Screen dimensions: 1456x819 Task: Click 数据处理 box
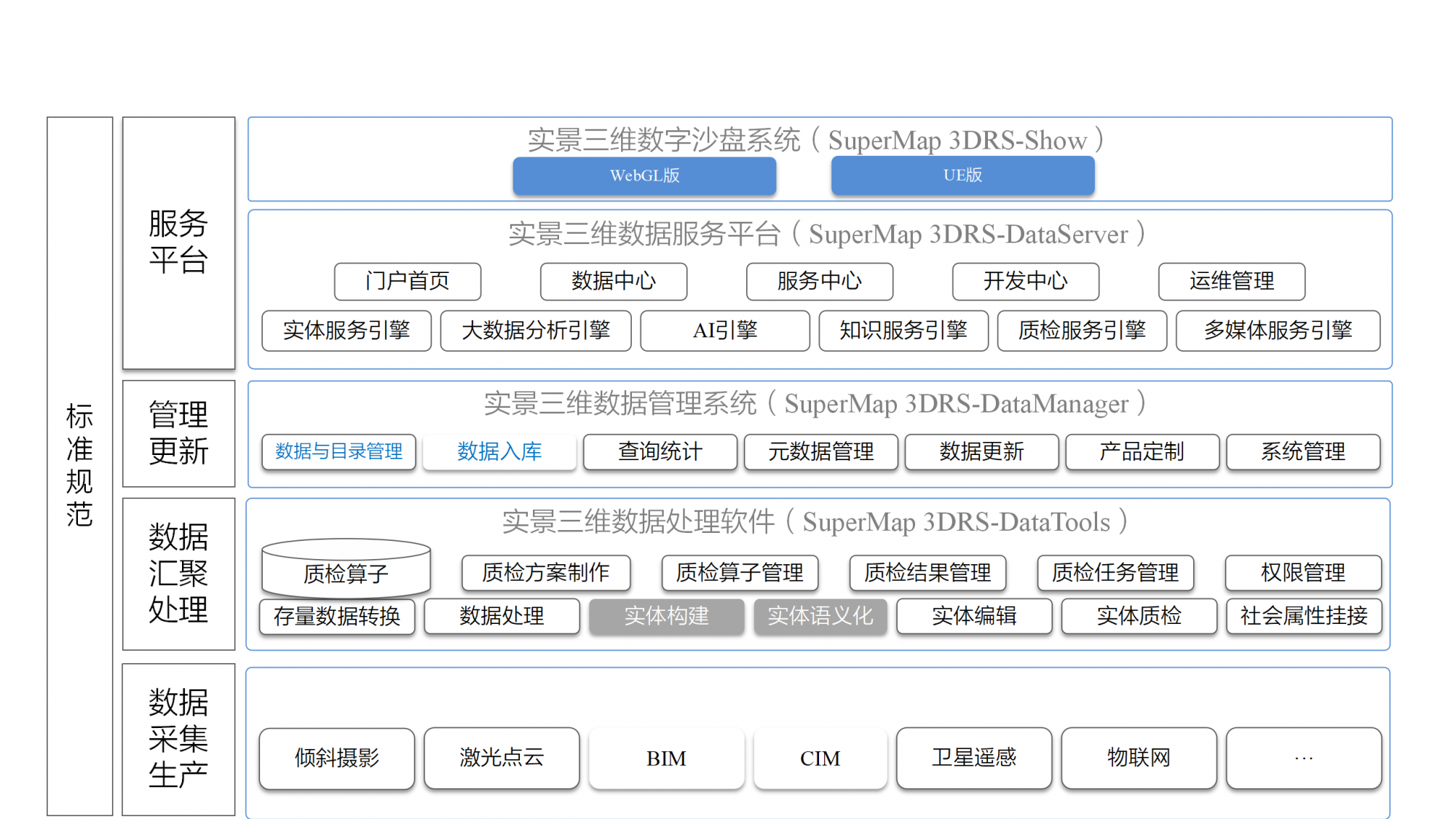(x=502, y=617)
